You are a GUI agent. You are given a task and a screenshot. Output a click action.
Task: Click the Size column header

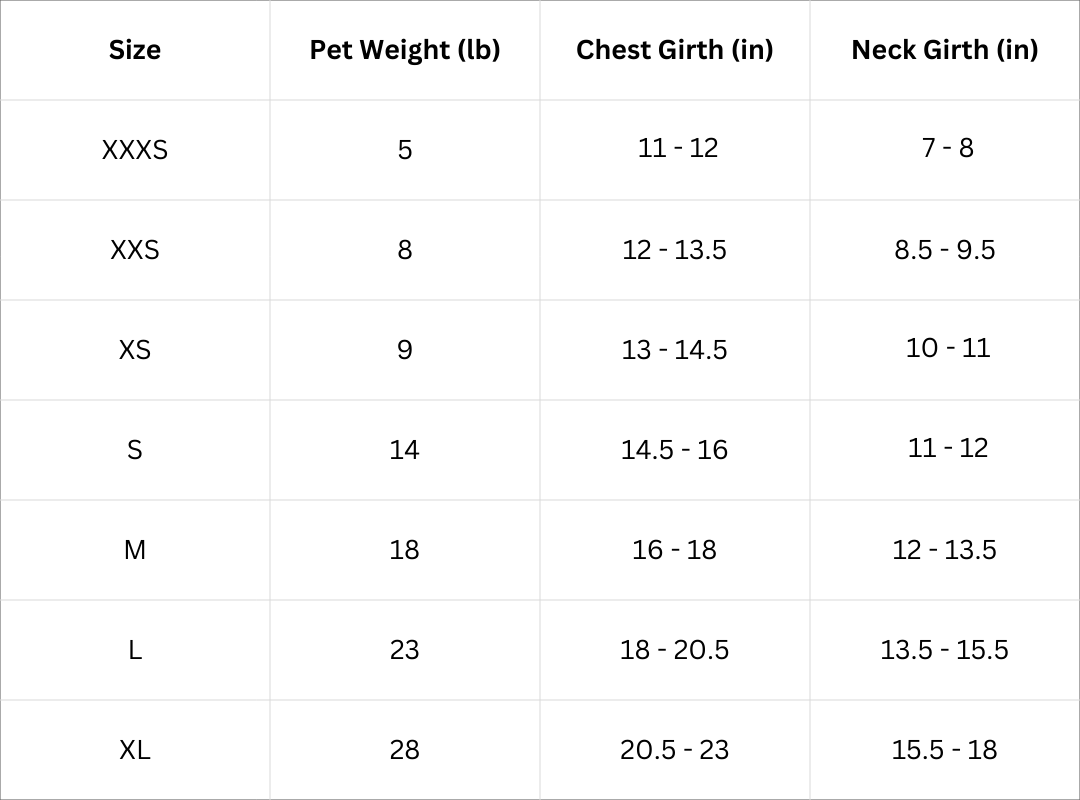[135, 50]
